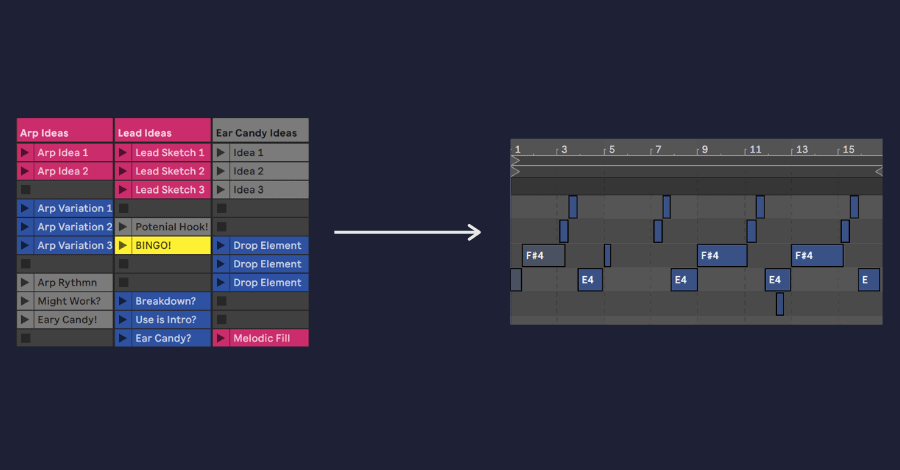This screenshot has width=900, height=470.
Task: Start Arp Variation 3 with its launch arrow
Action: 25,245
